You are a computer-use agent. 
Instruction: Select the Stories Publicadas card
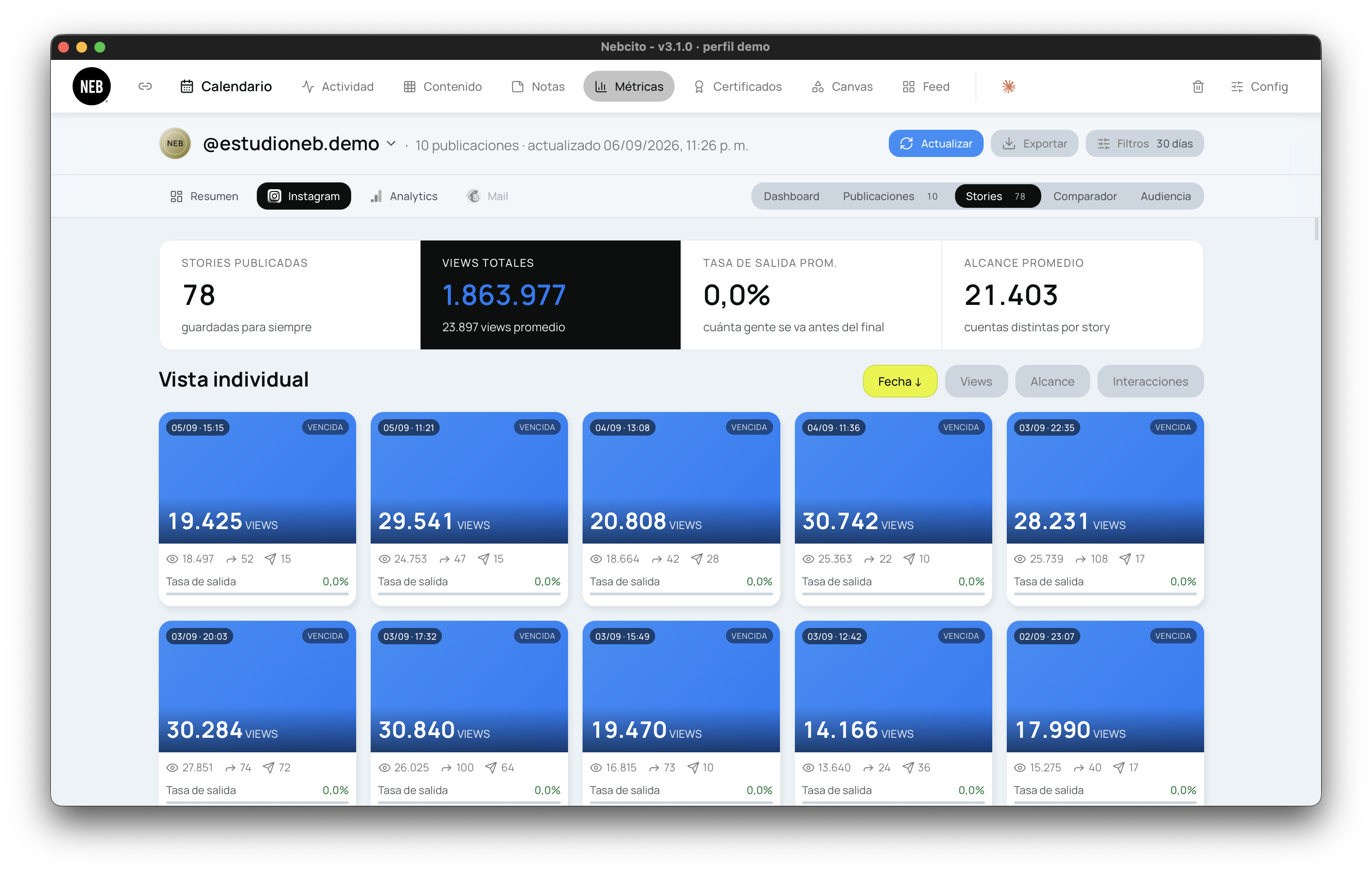pos(289,294)
